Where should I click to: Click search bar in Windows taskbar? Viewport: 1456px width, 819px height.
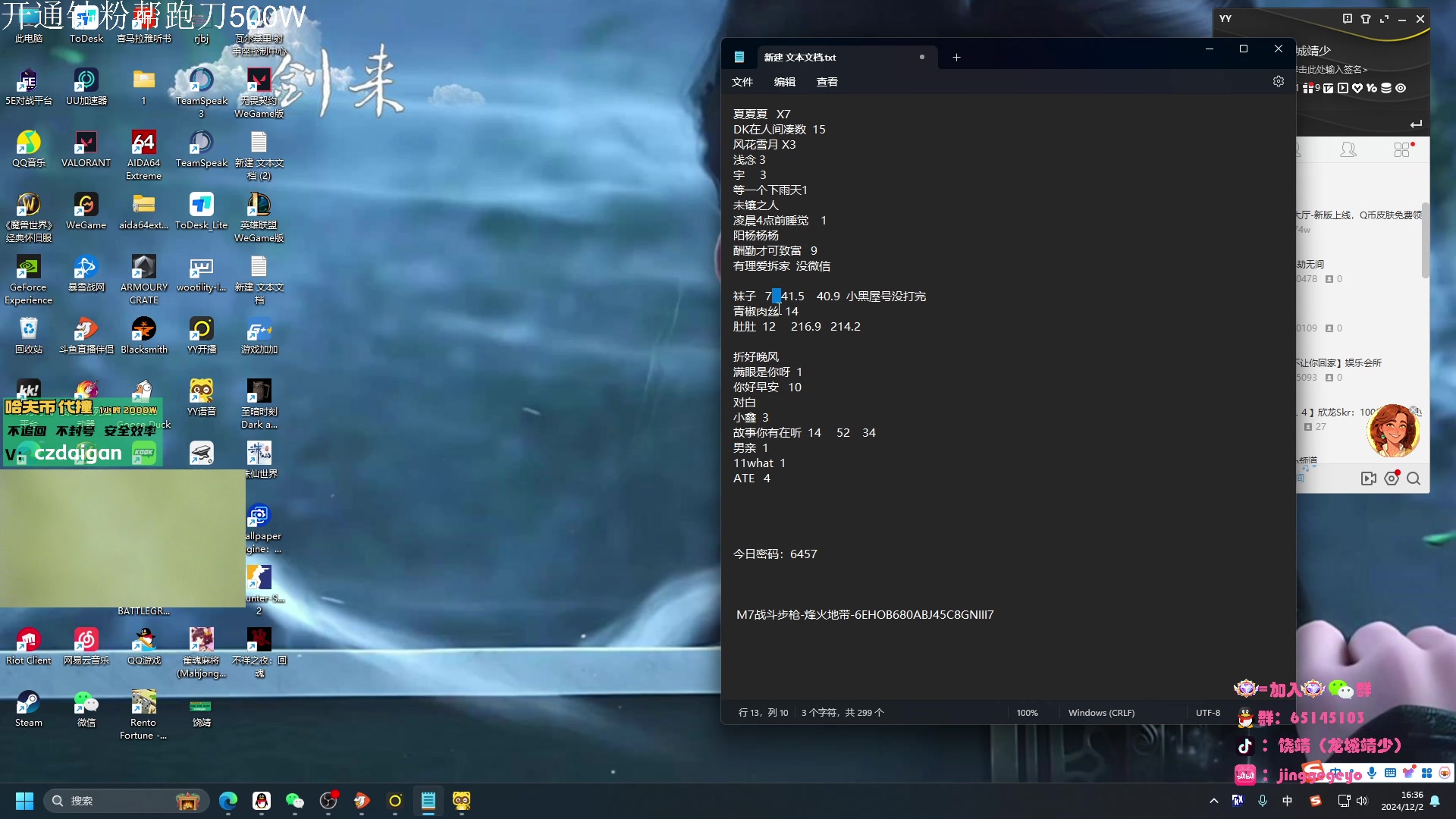click(108, 800)
